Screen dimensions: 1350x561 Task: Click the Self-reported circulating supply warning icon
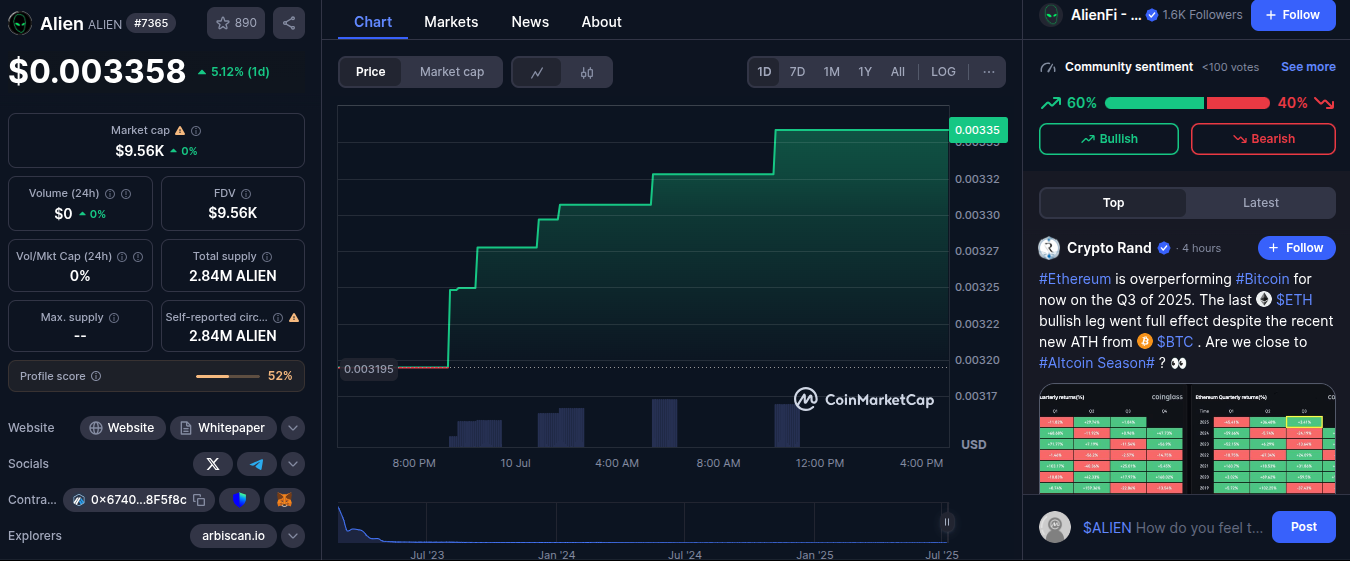tap(294, 317)
